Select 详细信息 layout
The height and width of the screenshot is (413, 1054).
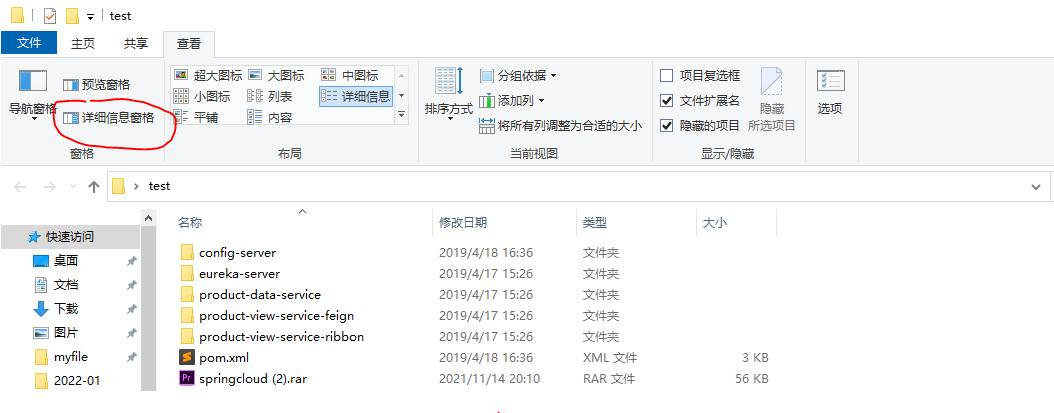[356, 96]
